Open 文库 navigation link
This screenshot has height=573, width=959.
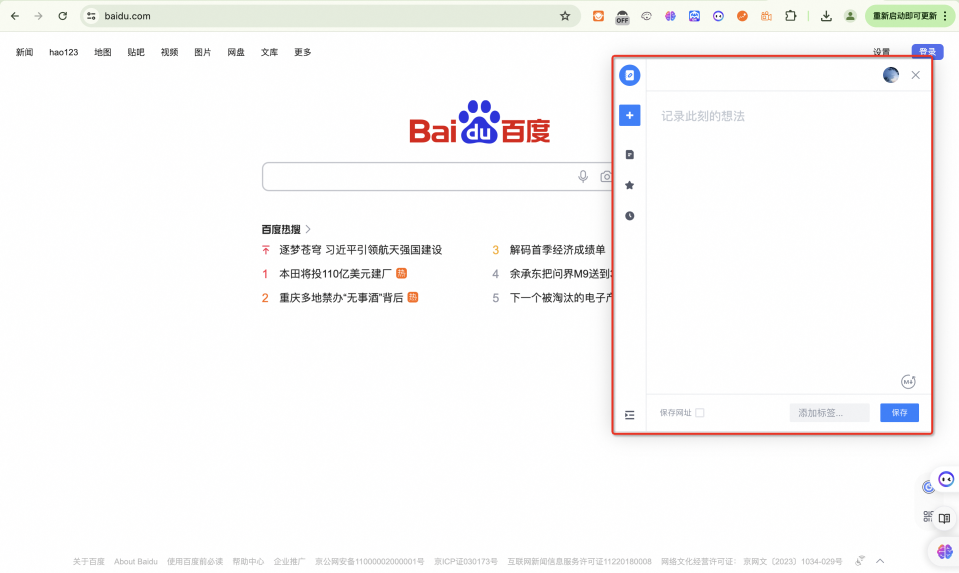(x=269, y=52)
